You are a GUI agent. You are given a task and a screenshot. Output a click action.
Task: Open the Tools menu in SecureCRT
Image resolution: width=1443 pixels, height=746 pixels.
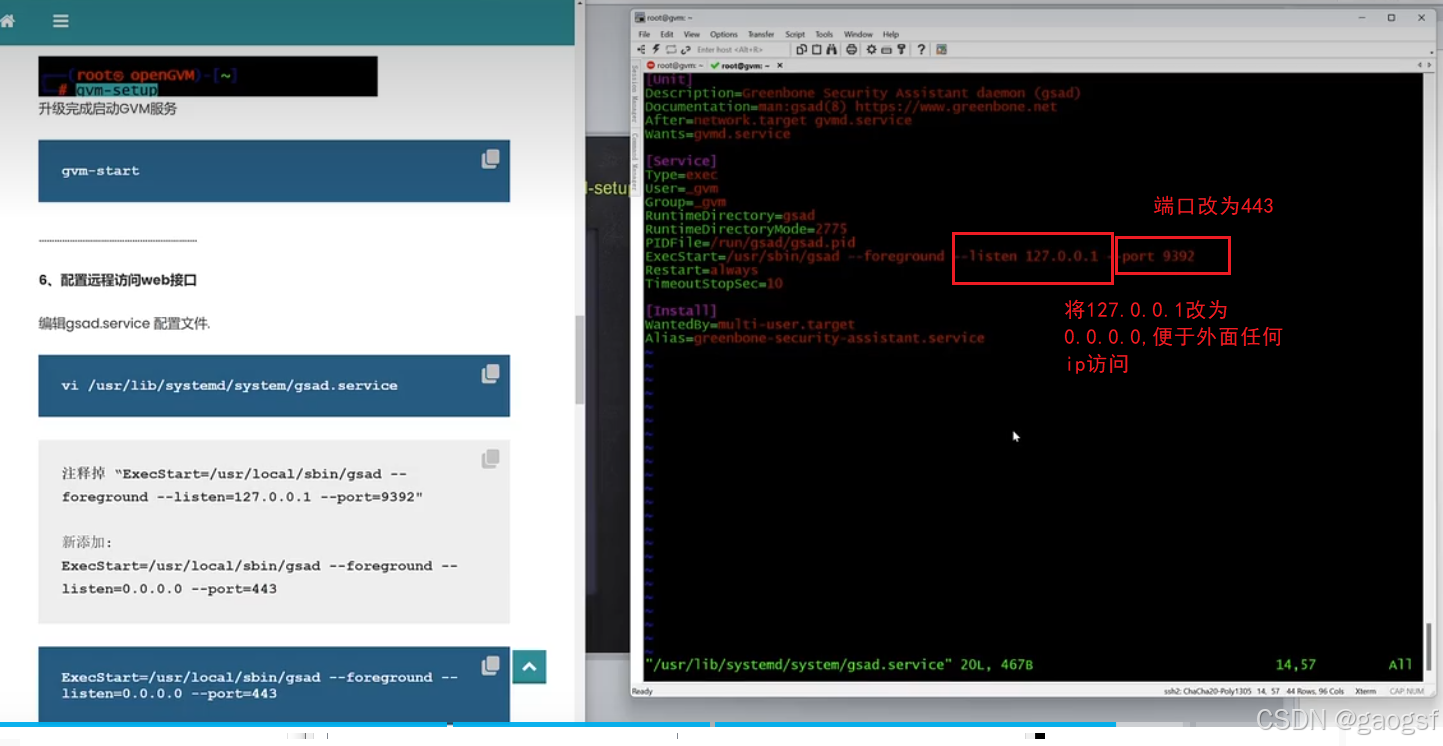pyautogui.click(x=824, y=34)
